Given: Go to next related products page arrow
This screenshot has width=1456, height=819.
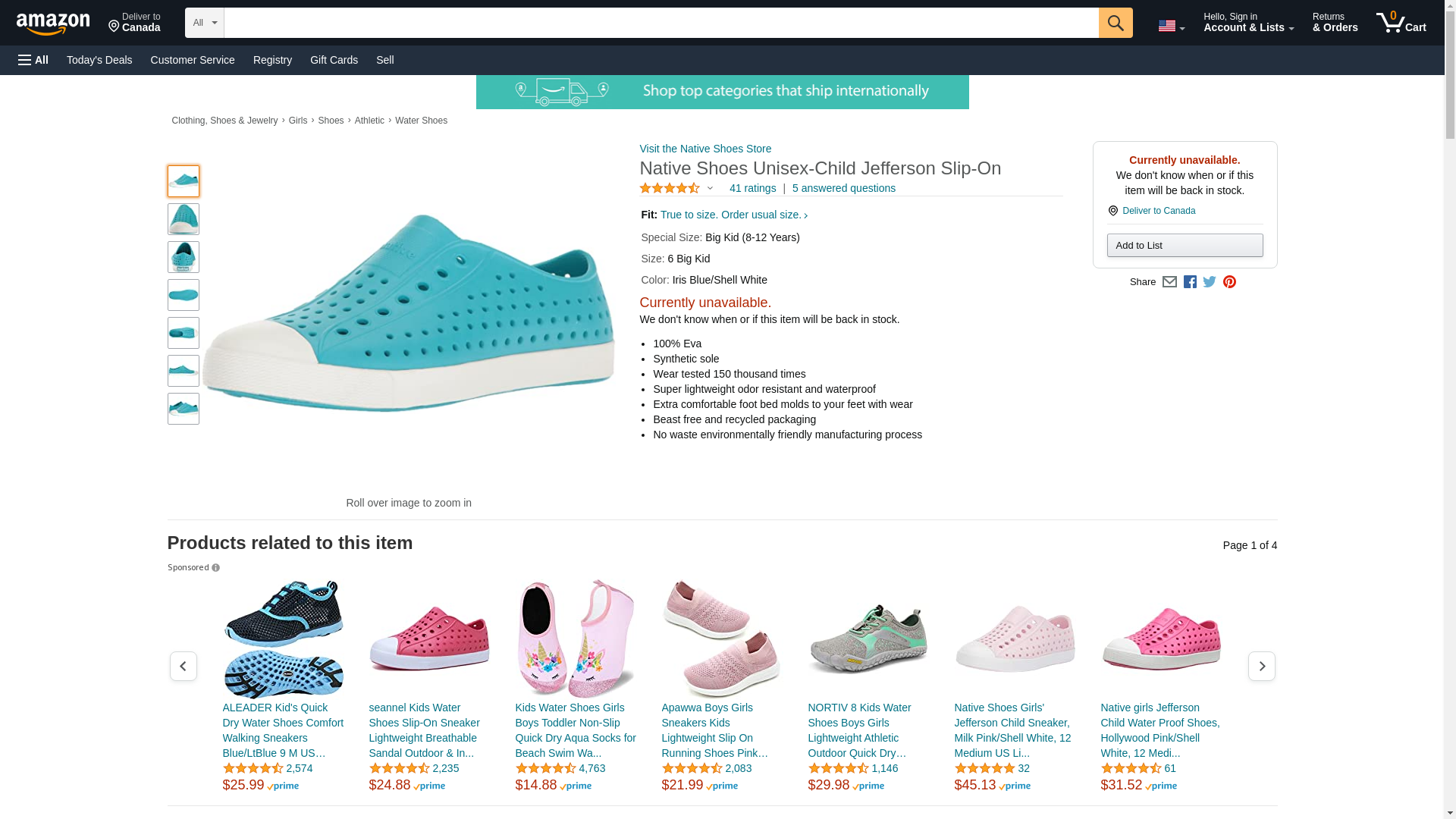Looking at the screenshot, I should pos(1261,666).
